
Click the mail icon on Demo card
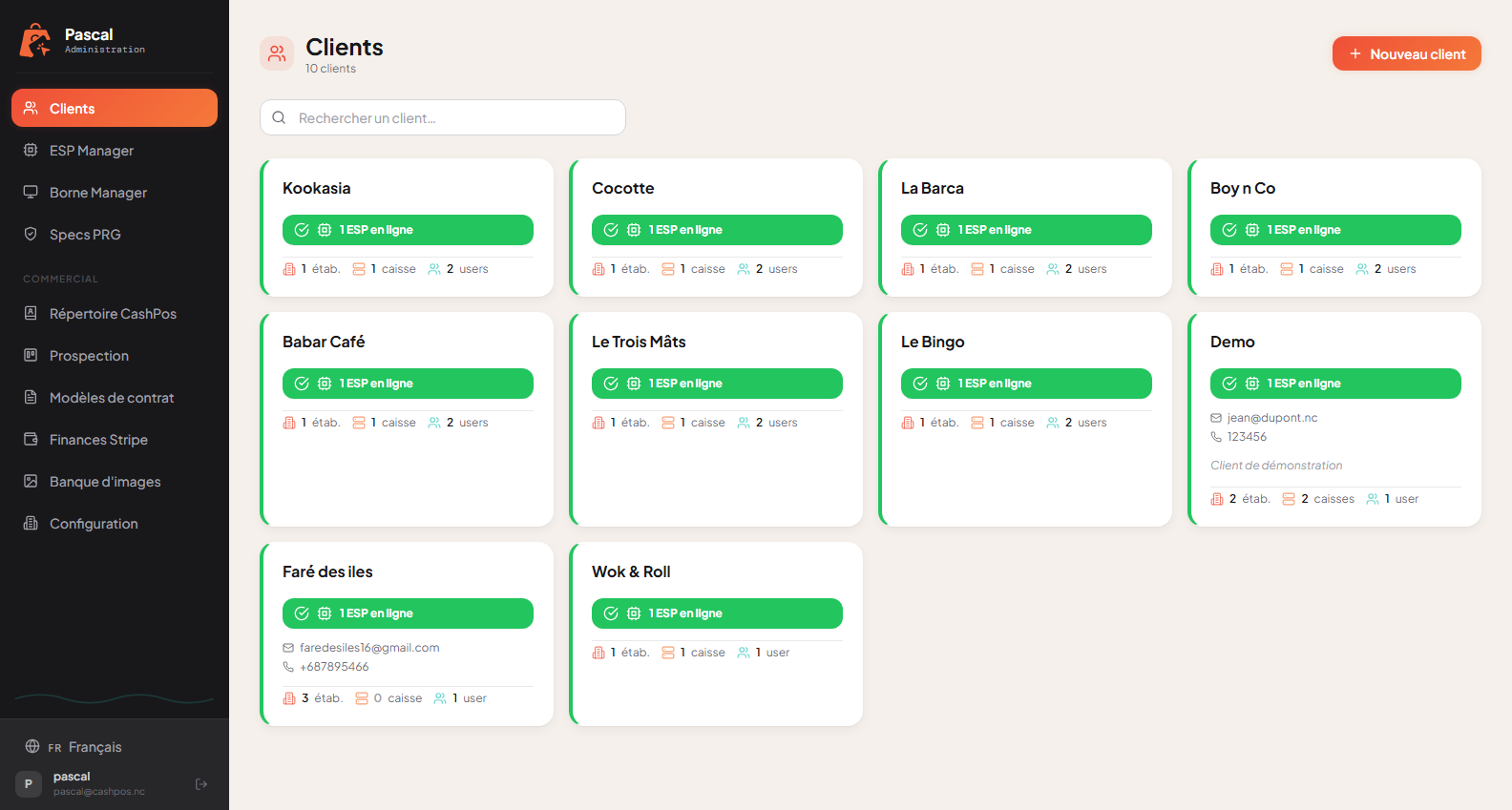(x=1216, y=418)
